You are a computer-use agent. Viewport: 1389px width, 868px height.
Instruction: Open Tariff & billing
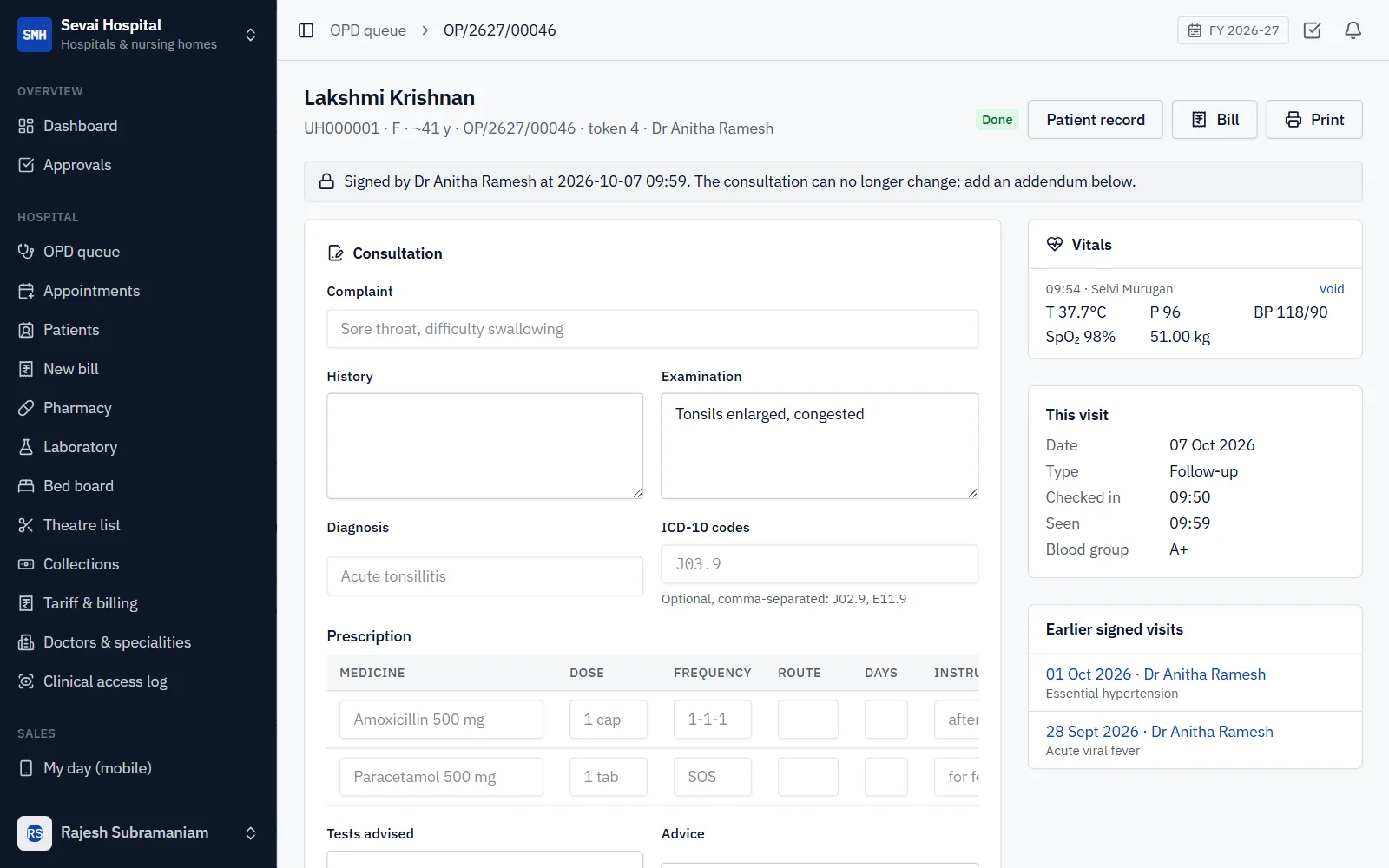point(138,603)
